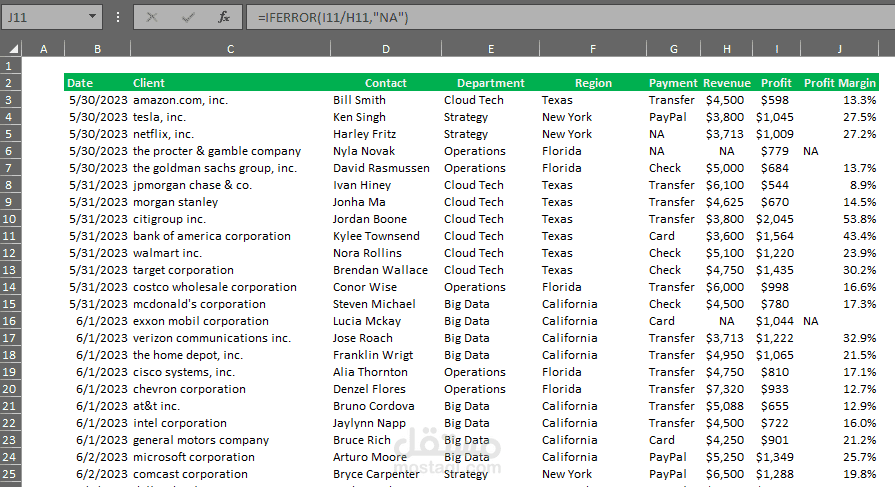This screenshot has height=487, width=895.
Task: Select contact Ivan Hiney cell
Action: [386, 185]
